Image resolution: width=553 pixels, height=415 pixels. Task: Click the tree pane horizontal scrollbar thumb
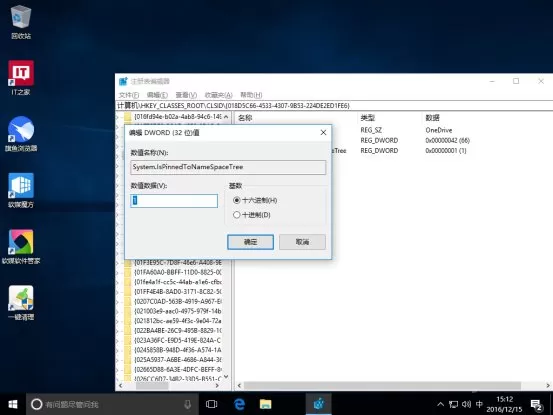coord(152,386)
